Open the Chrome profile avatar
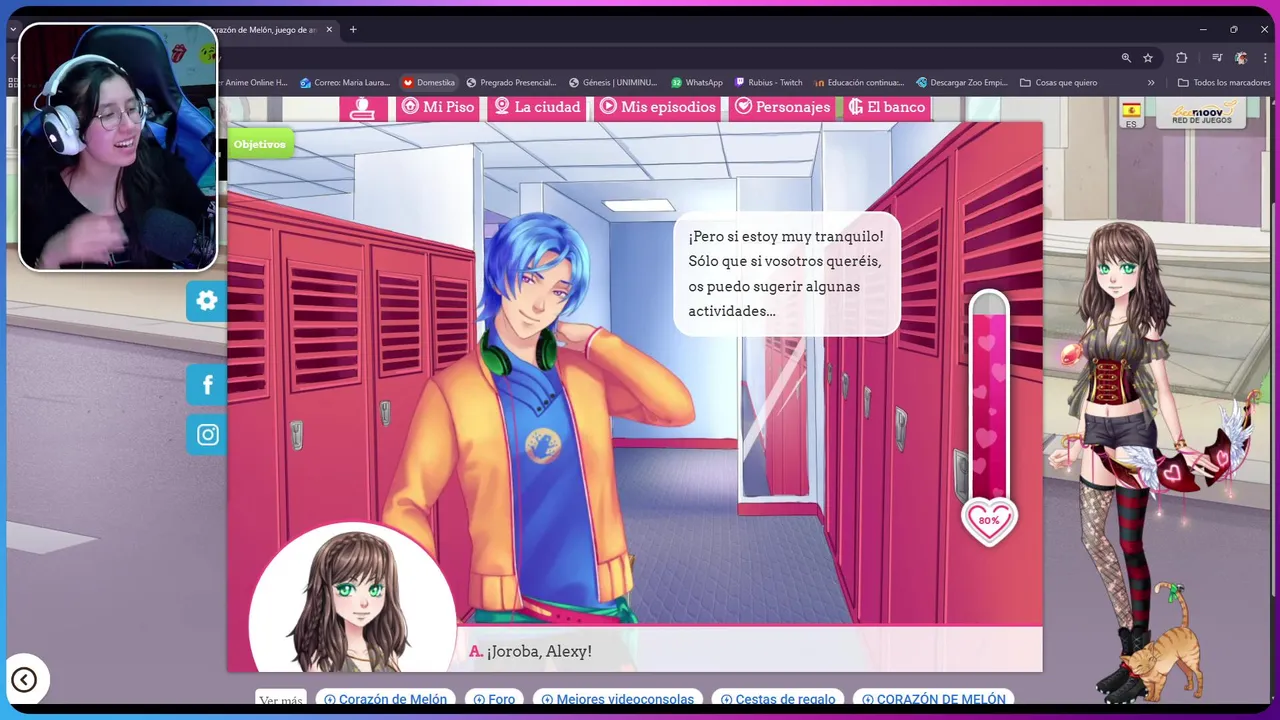Screen dimensions: 1280x720 pos(1241,58)
